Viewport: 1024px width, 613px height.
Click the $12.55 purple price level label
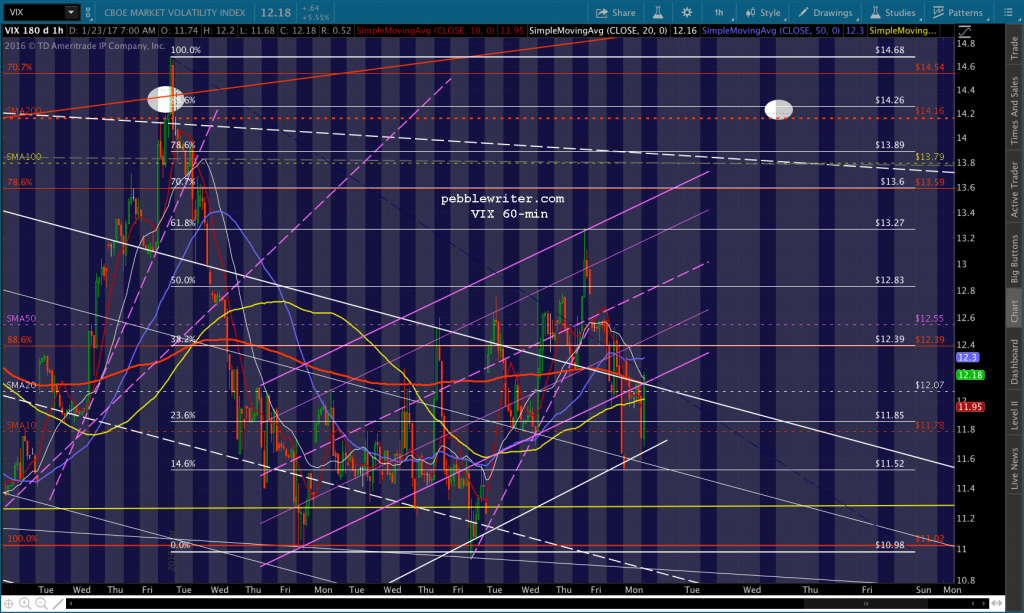tap(929, 319)
